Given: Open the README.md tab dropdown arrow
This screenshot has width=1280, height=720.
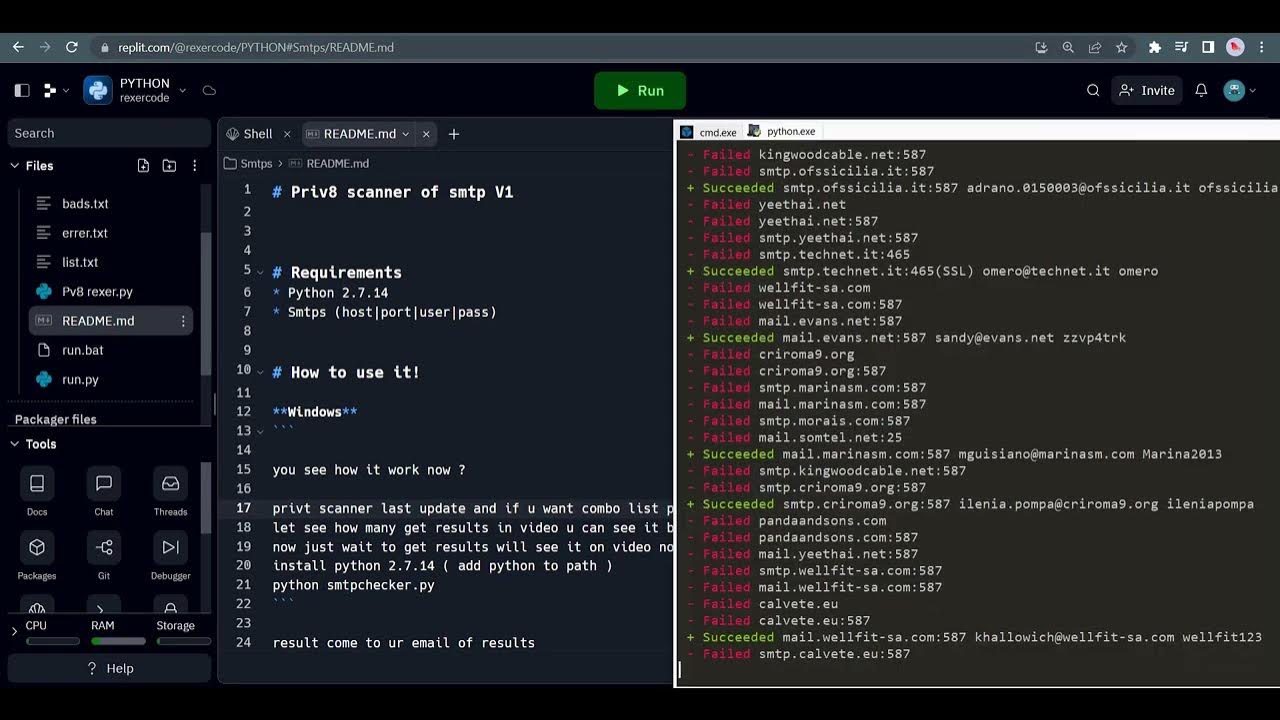Looking at the screenshot, I should (405, 134).
